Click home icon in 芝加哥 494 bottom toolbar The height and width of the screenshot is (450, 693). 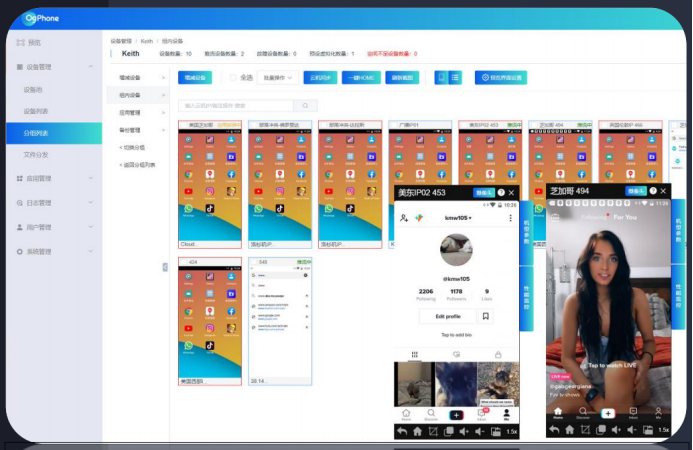pos(570,429)
